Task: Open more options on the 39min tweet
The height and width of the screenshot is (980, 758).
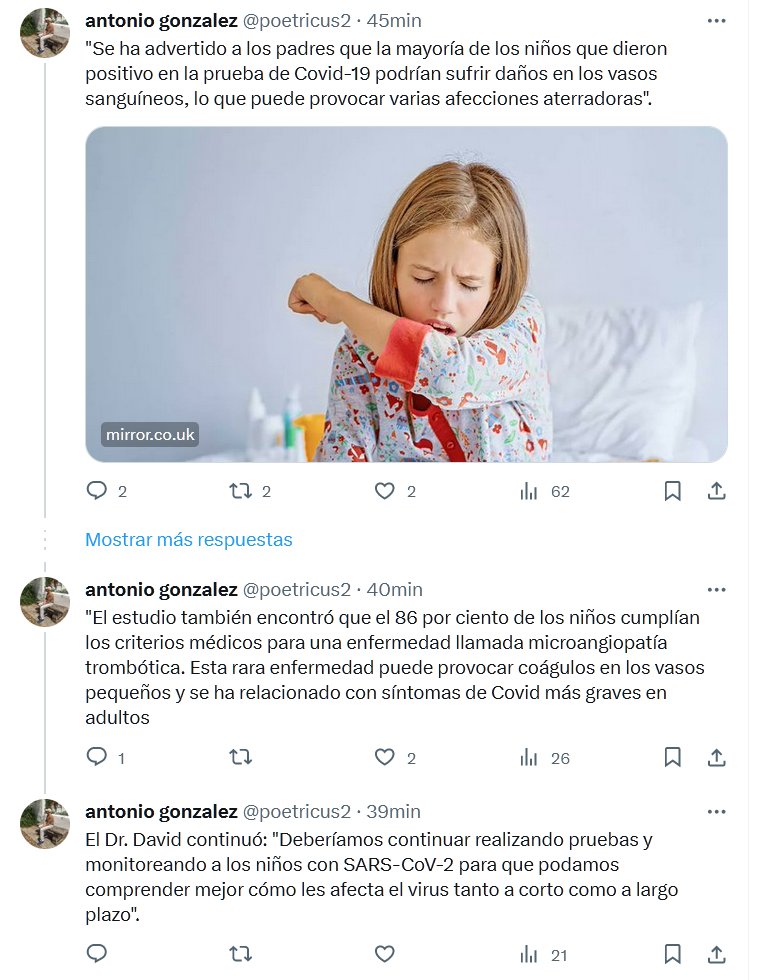Action: point(716,811)
